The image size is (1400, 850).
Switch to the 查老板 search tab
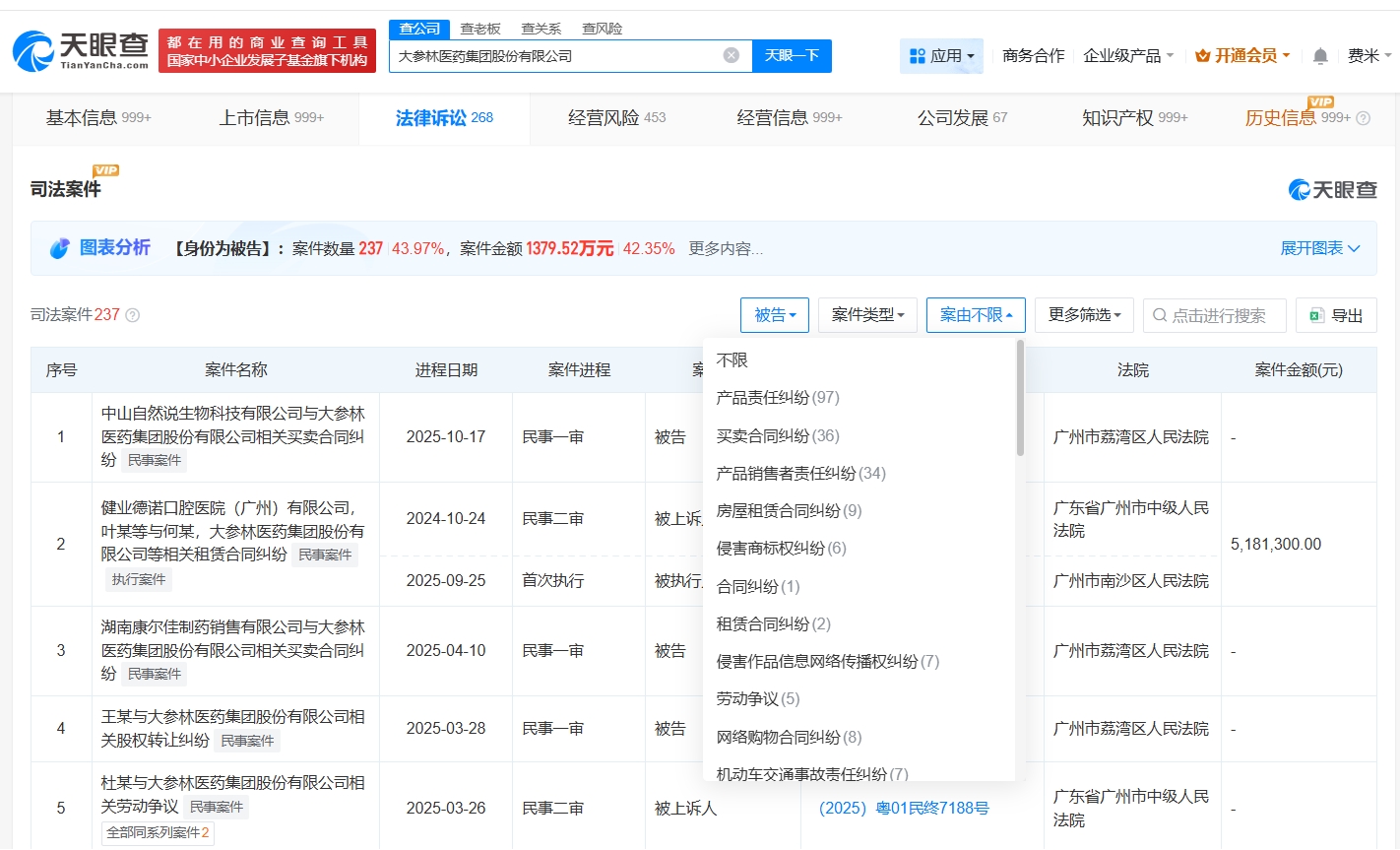(480, 29)
